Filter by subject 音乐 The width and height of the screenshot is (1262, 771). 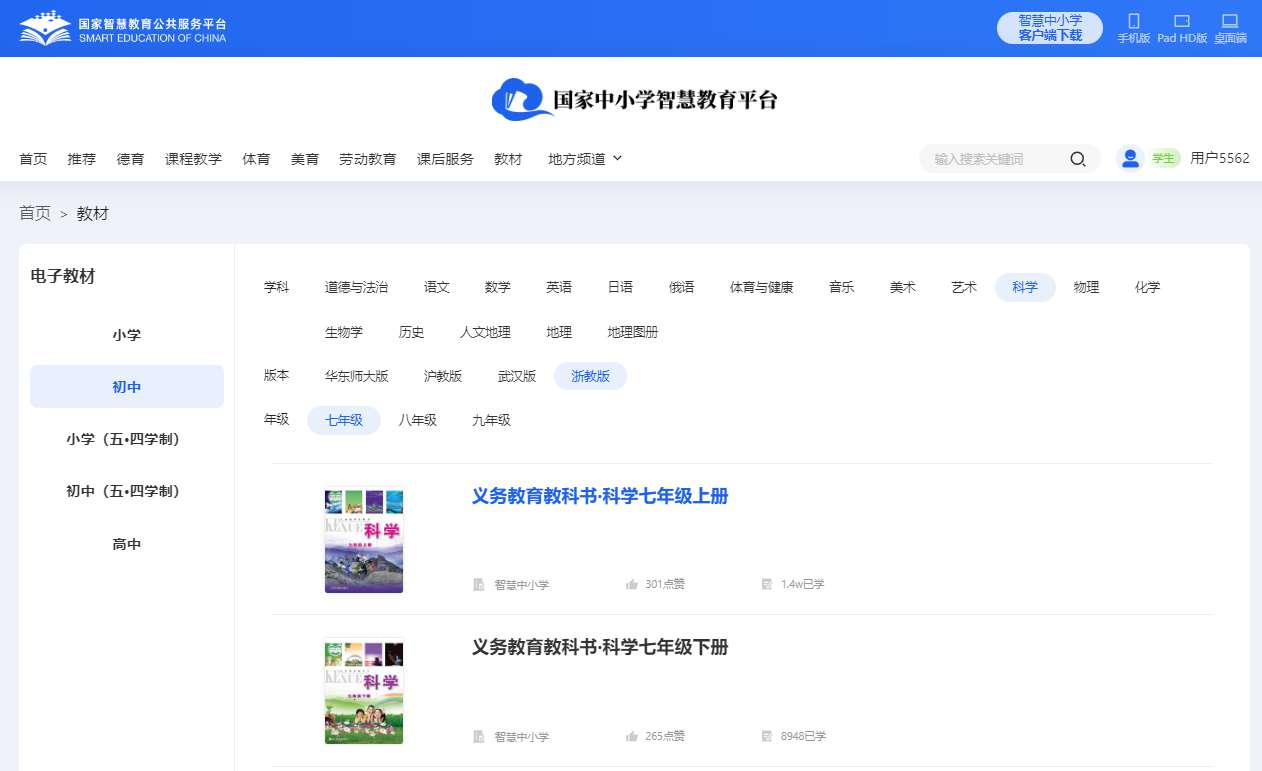[842, 287]
